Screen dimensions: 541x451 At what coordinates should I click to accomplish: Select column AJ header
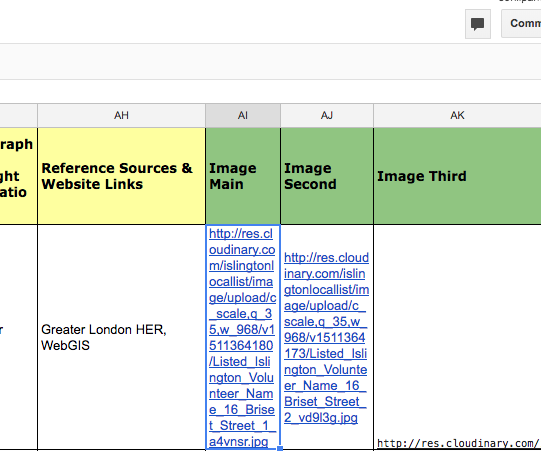(x=327, y=116)
